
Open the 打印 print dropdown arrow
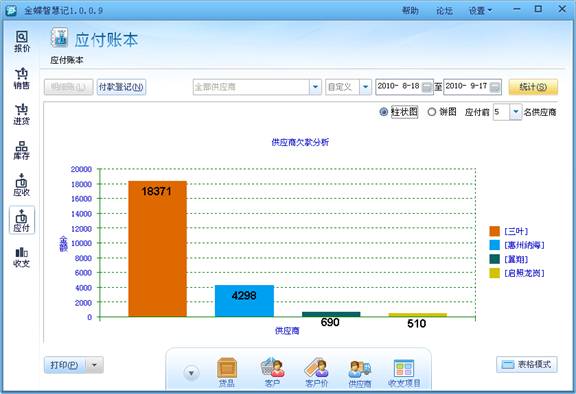(94, 365)
